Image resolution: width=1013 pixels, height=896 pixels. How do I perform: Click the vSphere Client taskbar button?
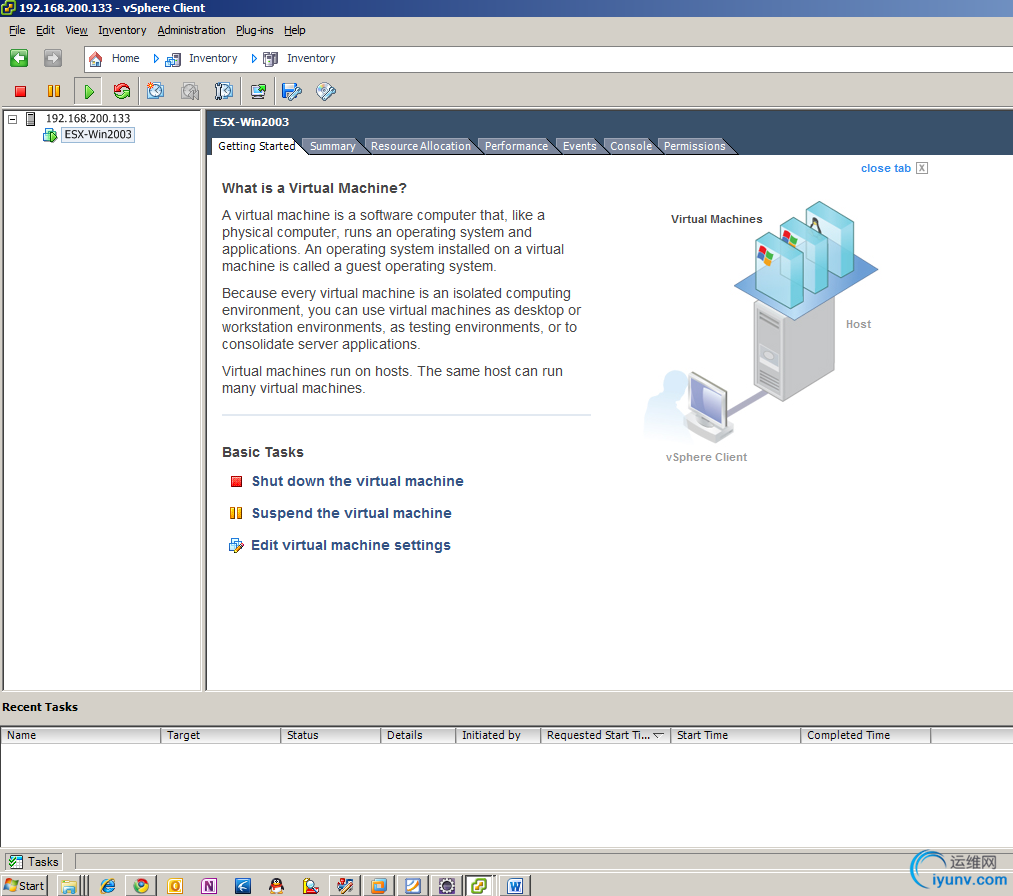click(x=479, y=886)
